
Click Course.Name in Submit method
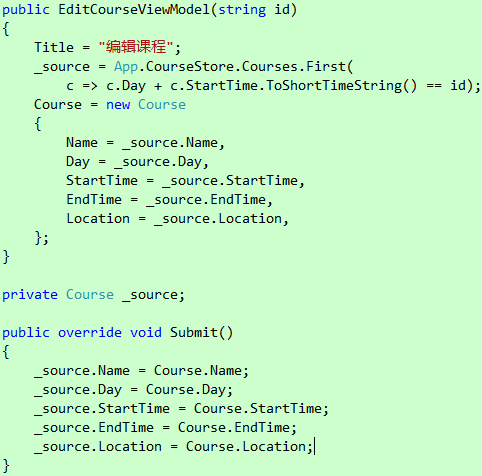coord(198,371)
